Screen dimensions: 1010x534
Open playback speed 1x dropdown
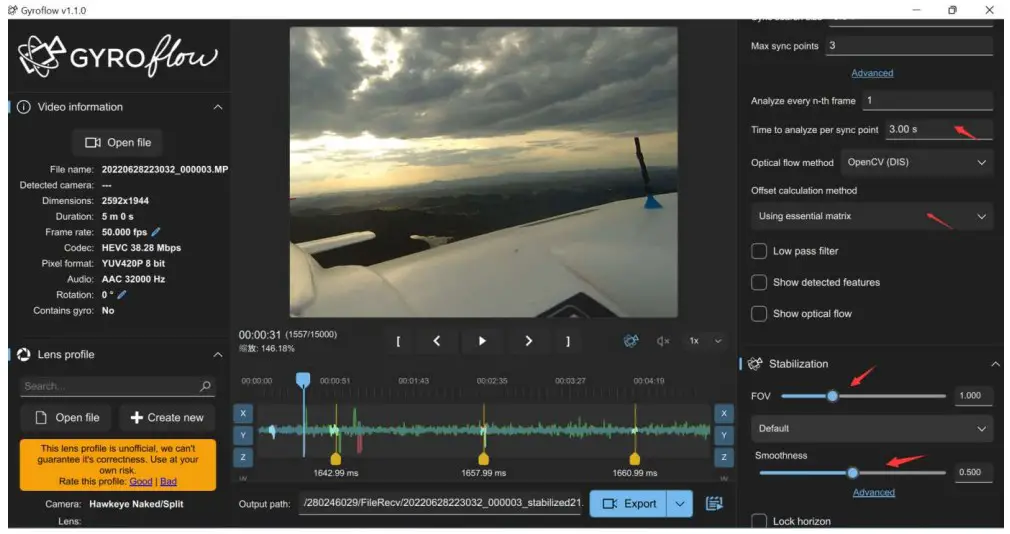tap(705, 341)
